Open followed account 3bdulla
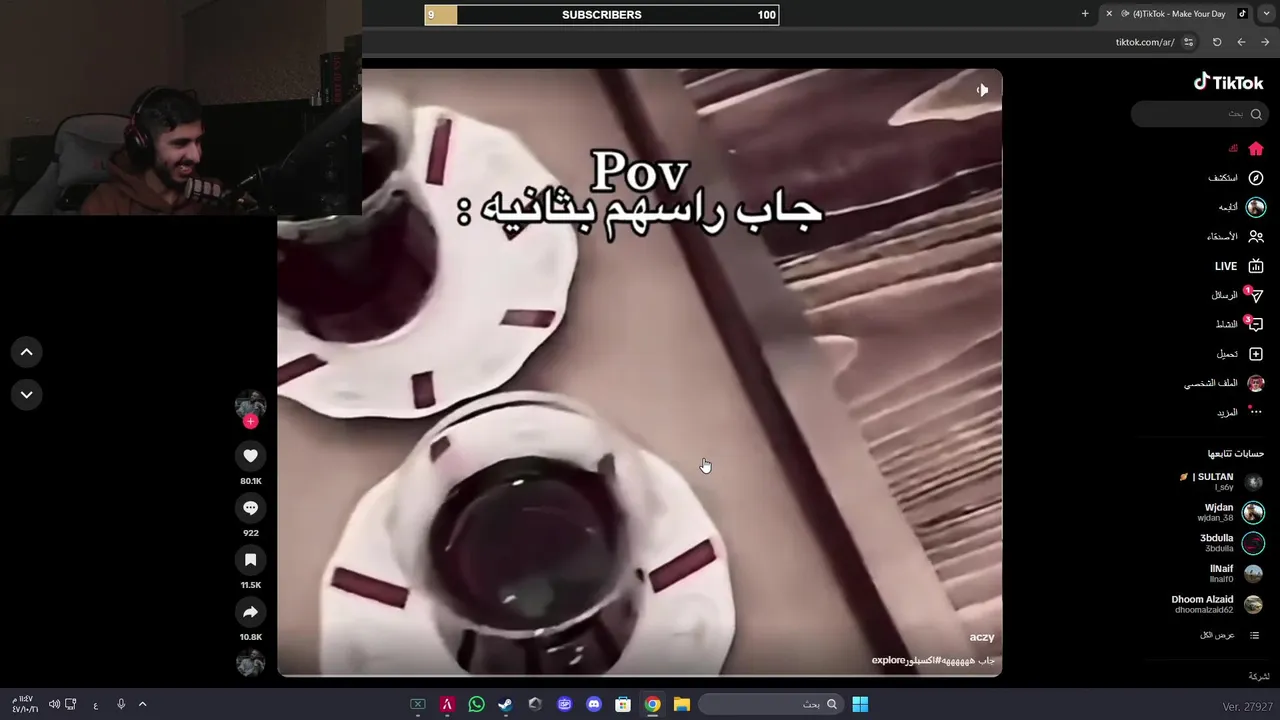The image size is (1280, 720). [x=1232, y=543]
